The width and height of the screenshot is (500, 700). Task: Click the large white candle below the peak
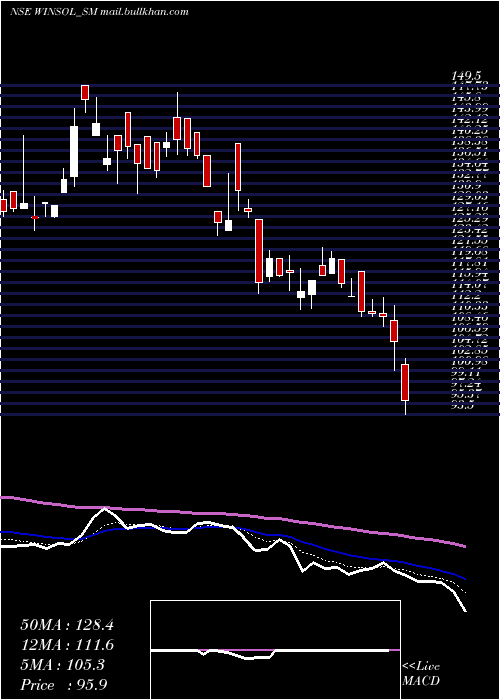[74, 151]
